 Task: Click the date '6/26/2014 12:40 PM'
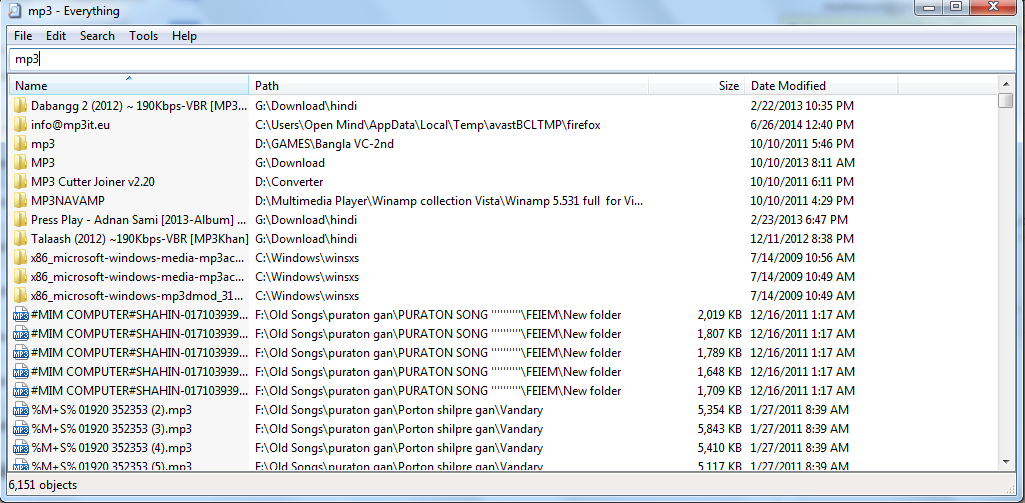[x=802, y=124]
